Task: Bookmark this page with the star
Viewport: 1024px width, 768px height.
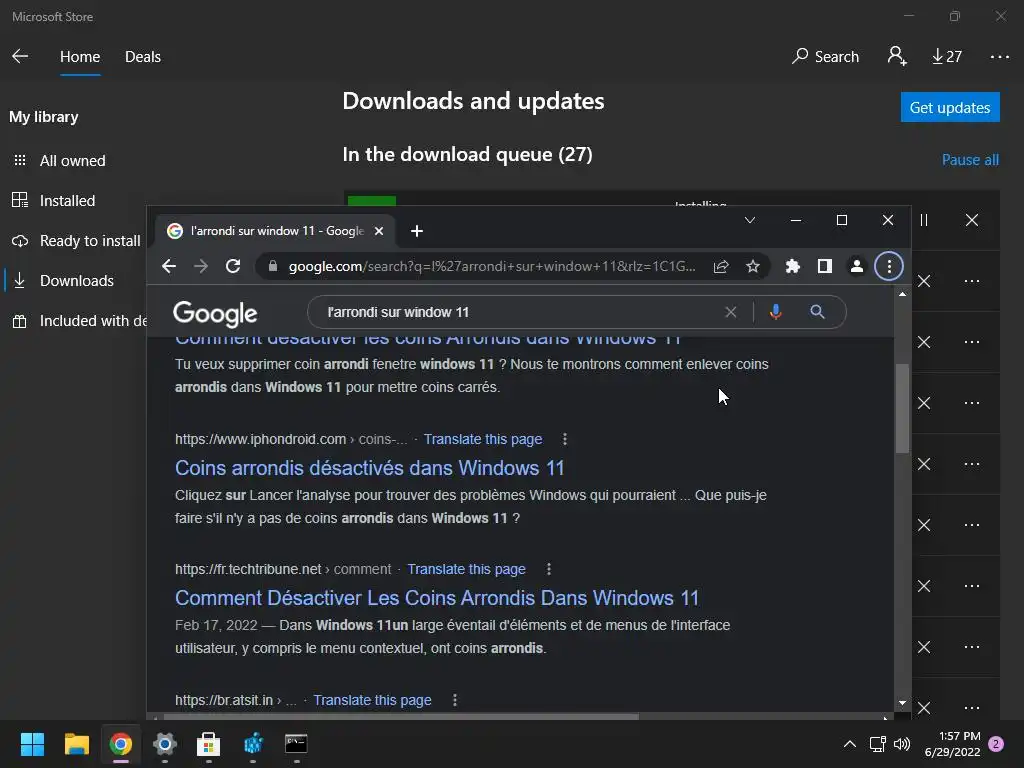Action: pyautogui.click(x=753, y=266)
